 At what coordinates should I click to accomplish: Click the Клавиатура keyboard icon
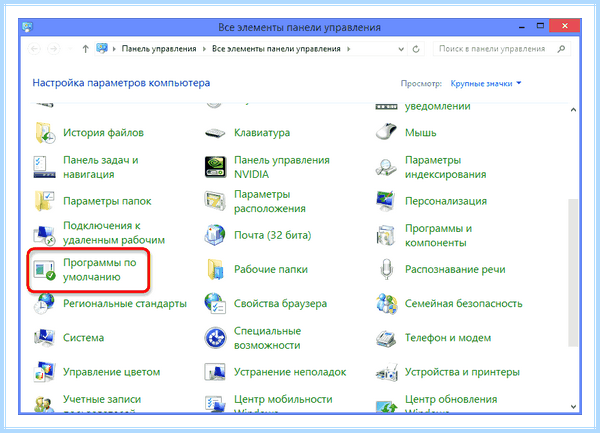215,133
